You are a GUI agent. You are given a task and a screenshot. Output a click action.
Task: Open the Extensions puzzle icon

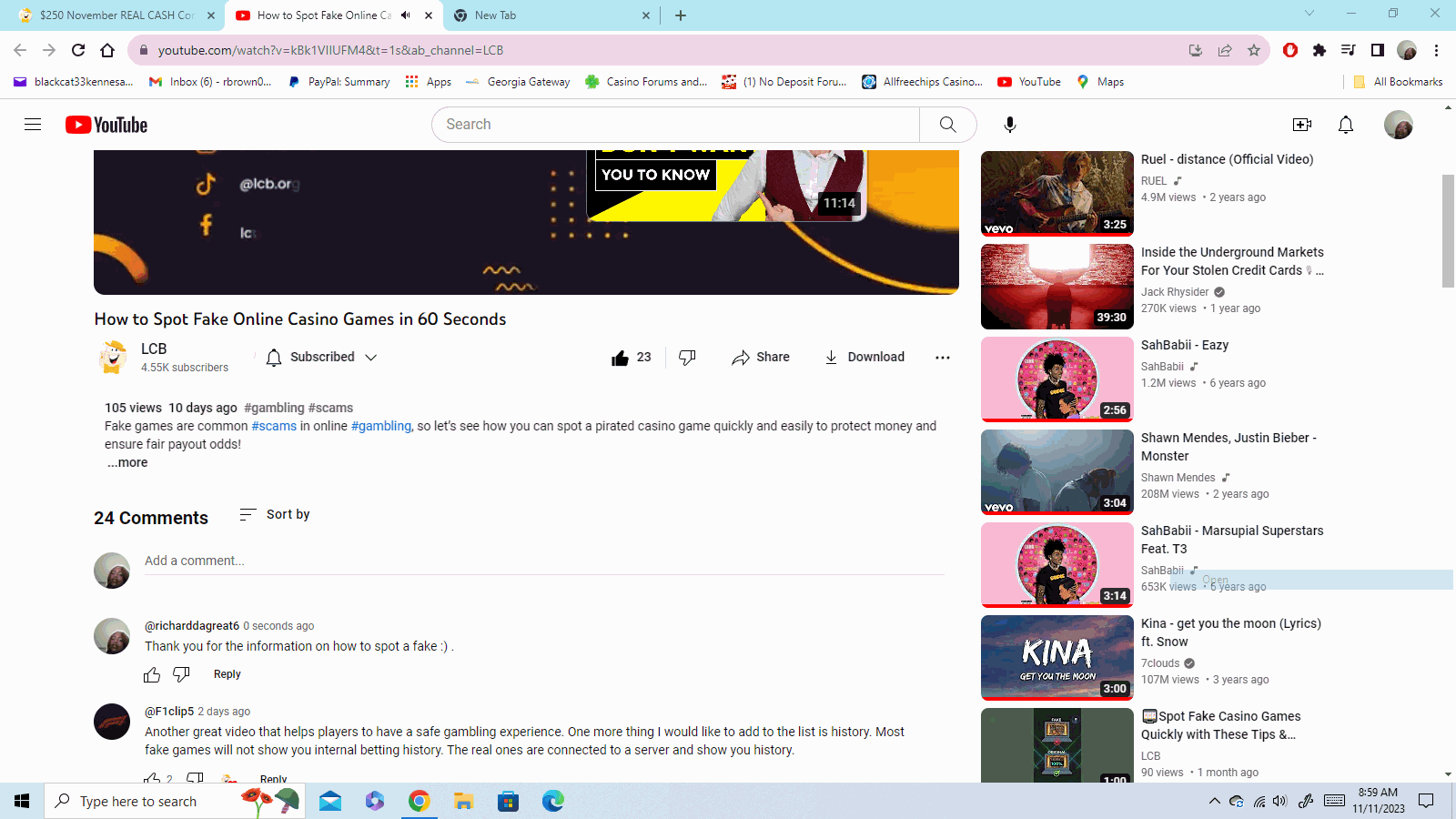(1319, 50)
